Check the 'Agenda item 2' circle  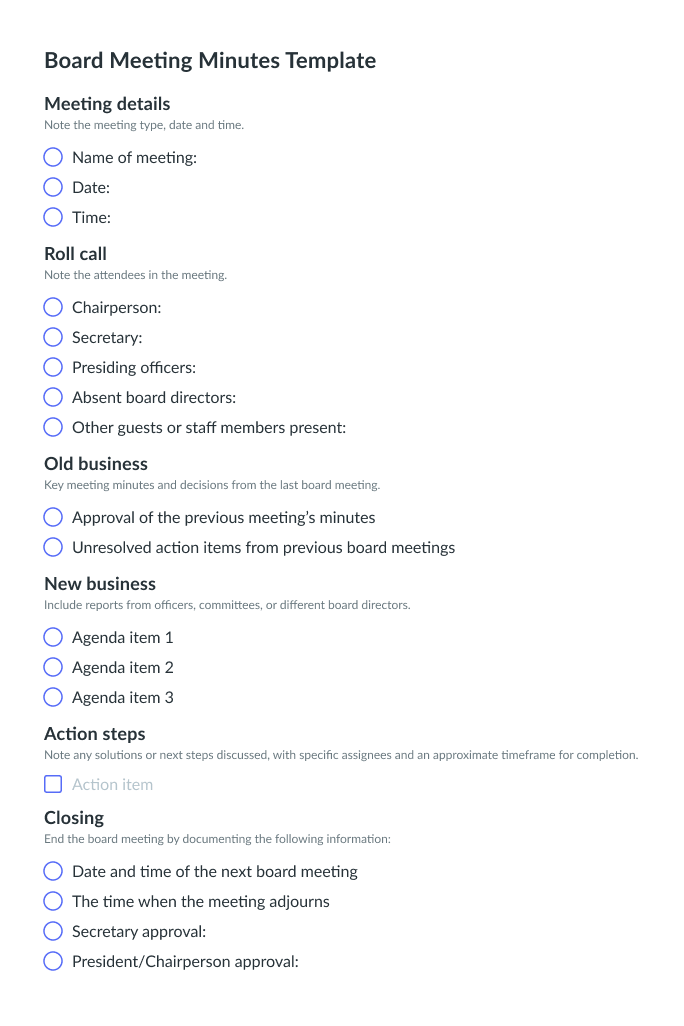click(53, 667)
